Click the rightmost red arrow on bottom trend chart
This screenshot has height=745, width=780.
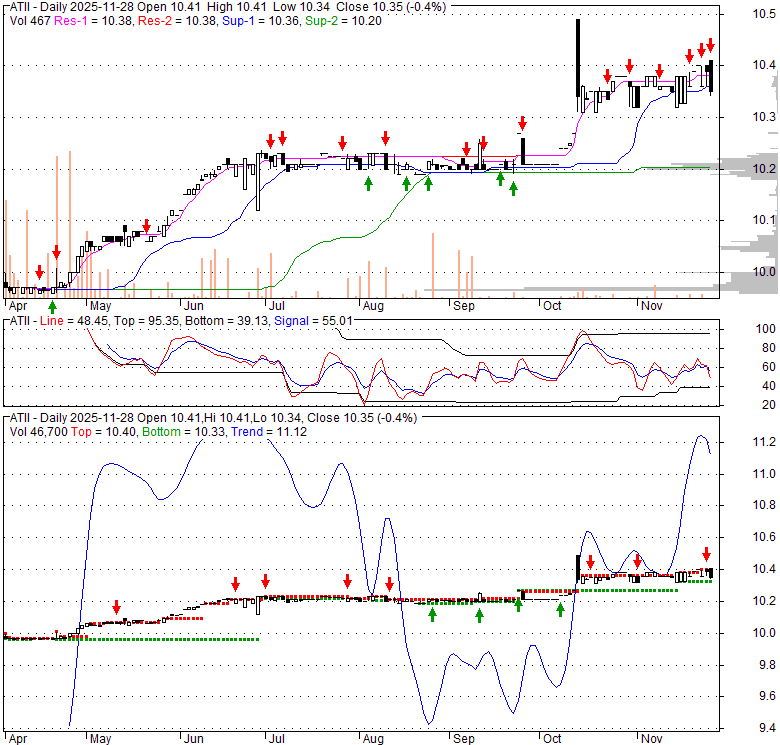(706, 554)
